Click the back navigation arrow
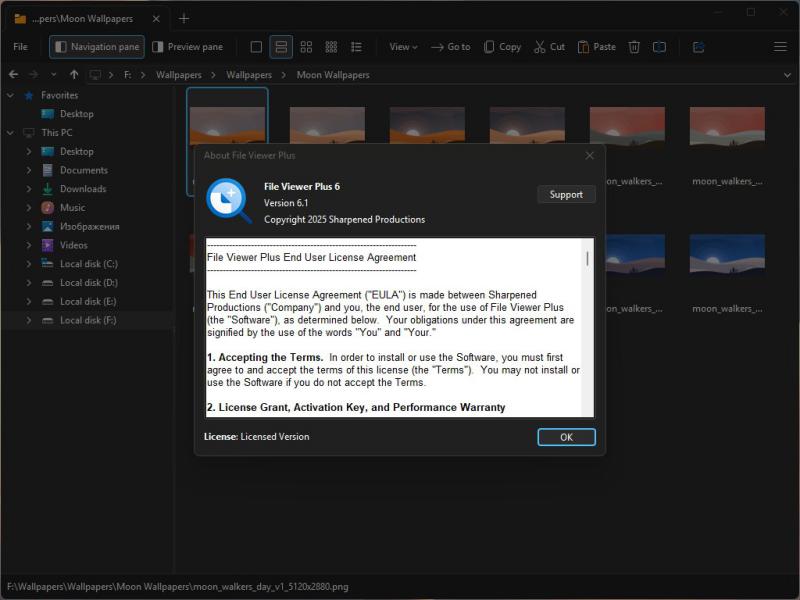The width and height of the screenshot is (800, 600). [x=13, y=75]
